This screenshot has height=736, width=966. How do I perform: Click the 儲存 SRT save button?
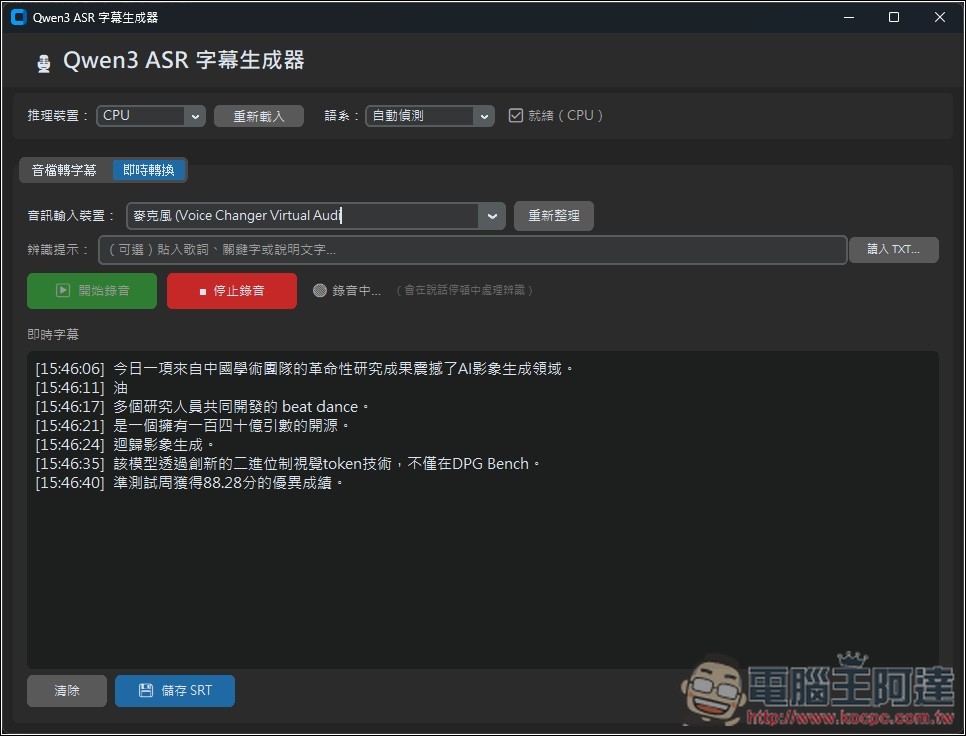point(174,690)
